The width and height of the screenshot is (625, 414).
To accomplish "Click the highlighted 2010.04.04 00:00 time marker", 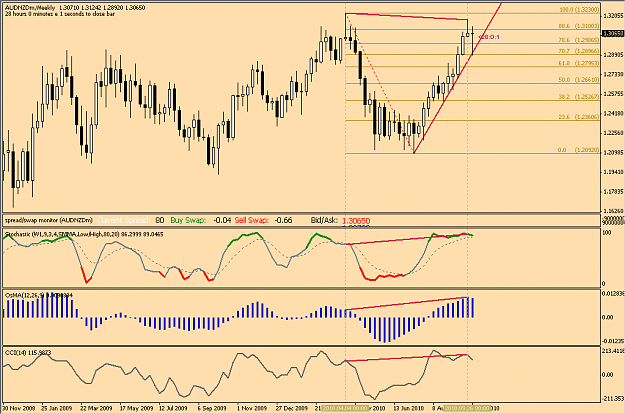I will click(345, 408).
